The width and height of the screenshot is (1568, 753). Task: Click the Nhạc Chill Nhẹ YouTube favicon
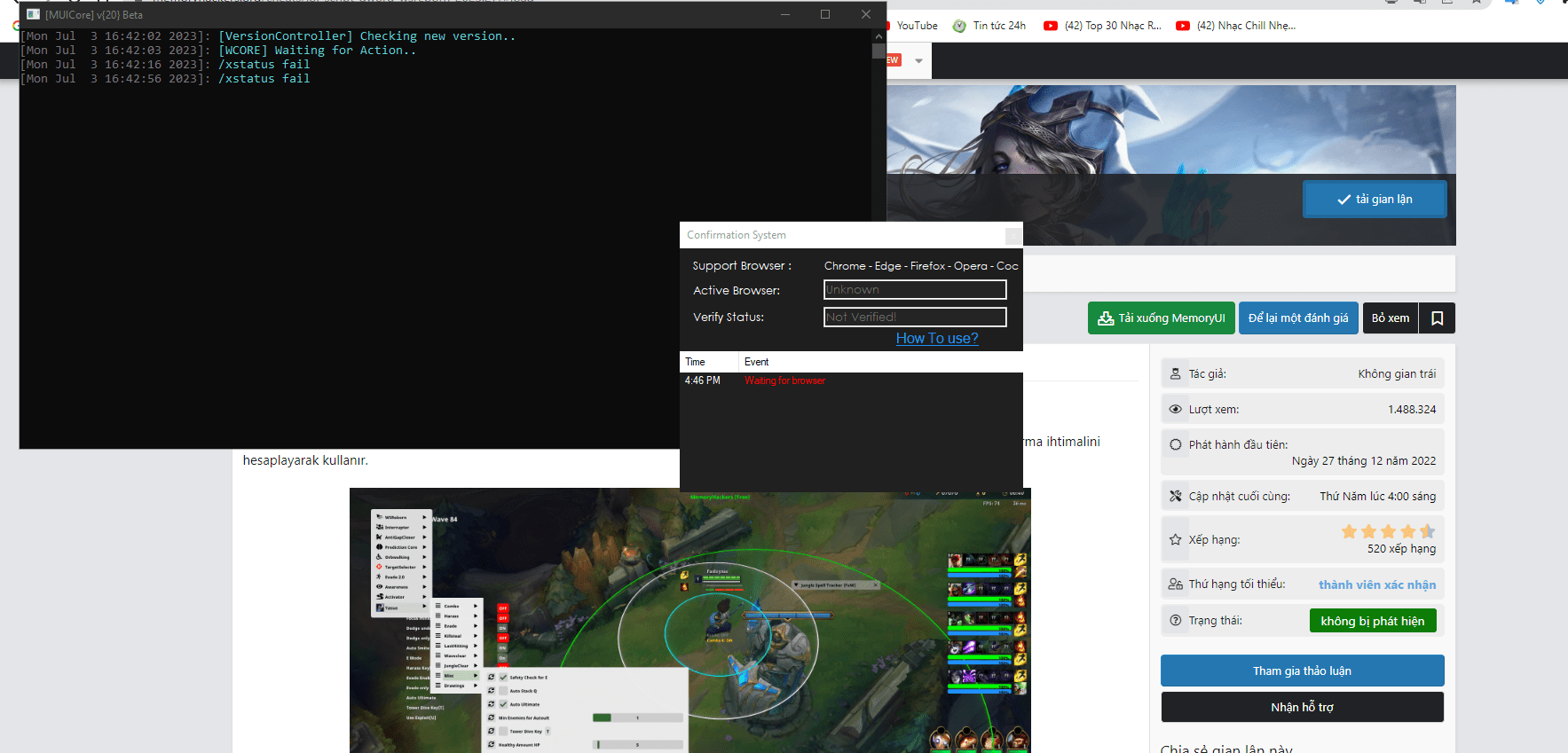[1183, 26]
